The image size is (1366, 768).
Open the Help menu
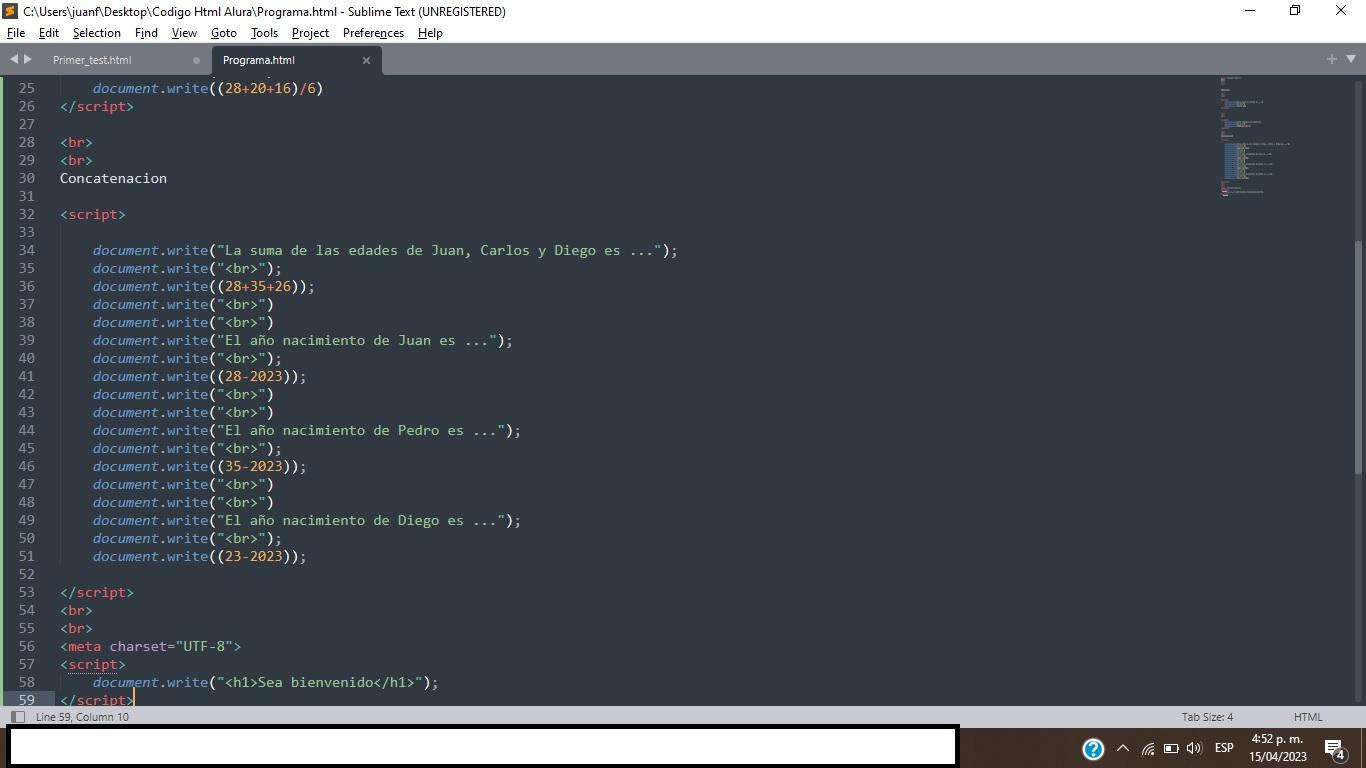click(x=430, y=33)
